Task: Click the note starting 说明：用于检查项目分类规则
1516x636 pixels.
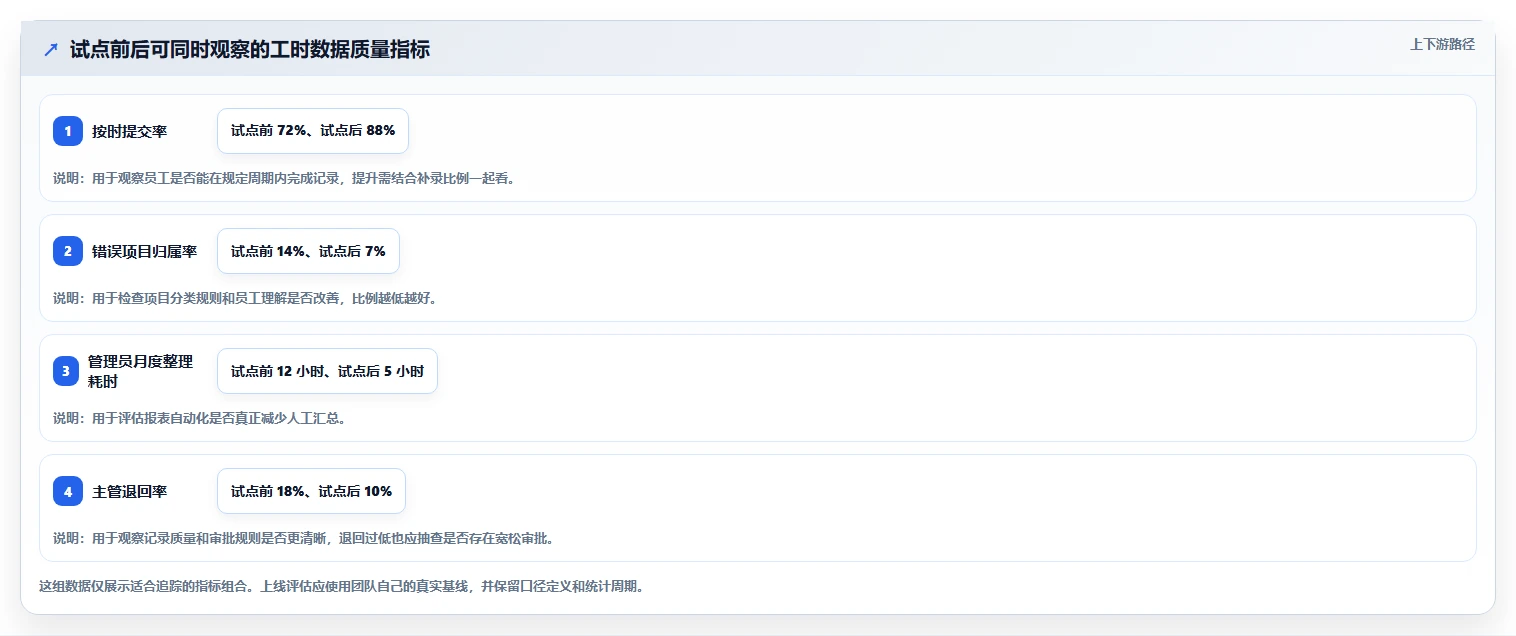Action: [245, 298]
